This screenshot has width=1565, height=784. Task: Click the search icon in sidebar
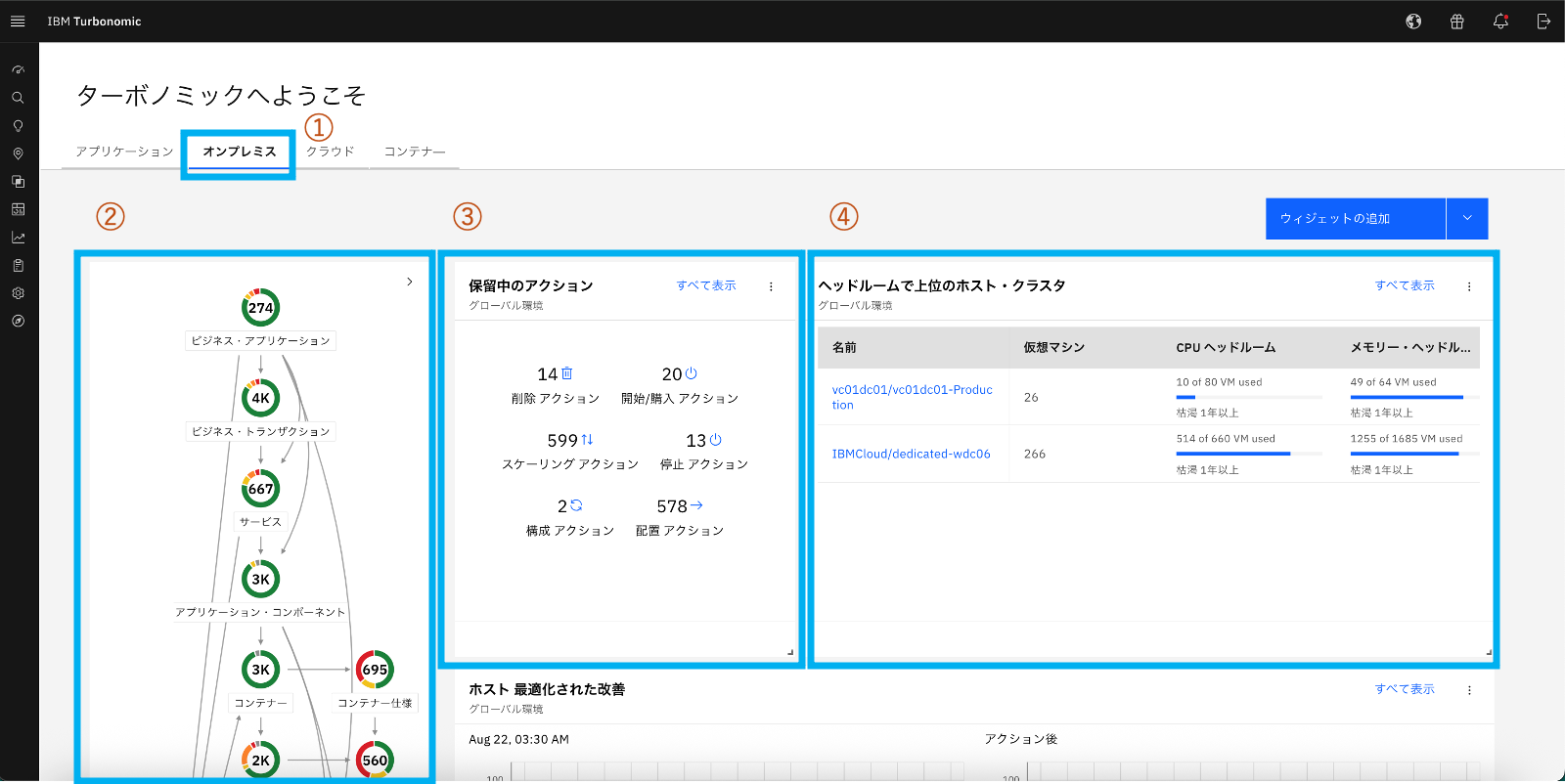pyautogui.click(x=18, y=98)
